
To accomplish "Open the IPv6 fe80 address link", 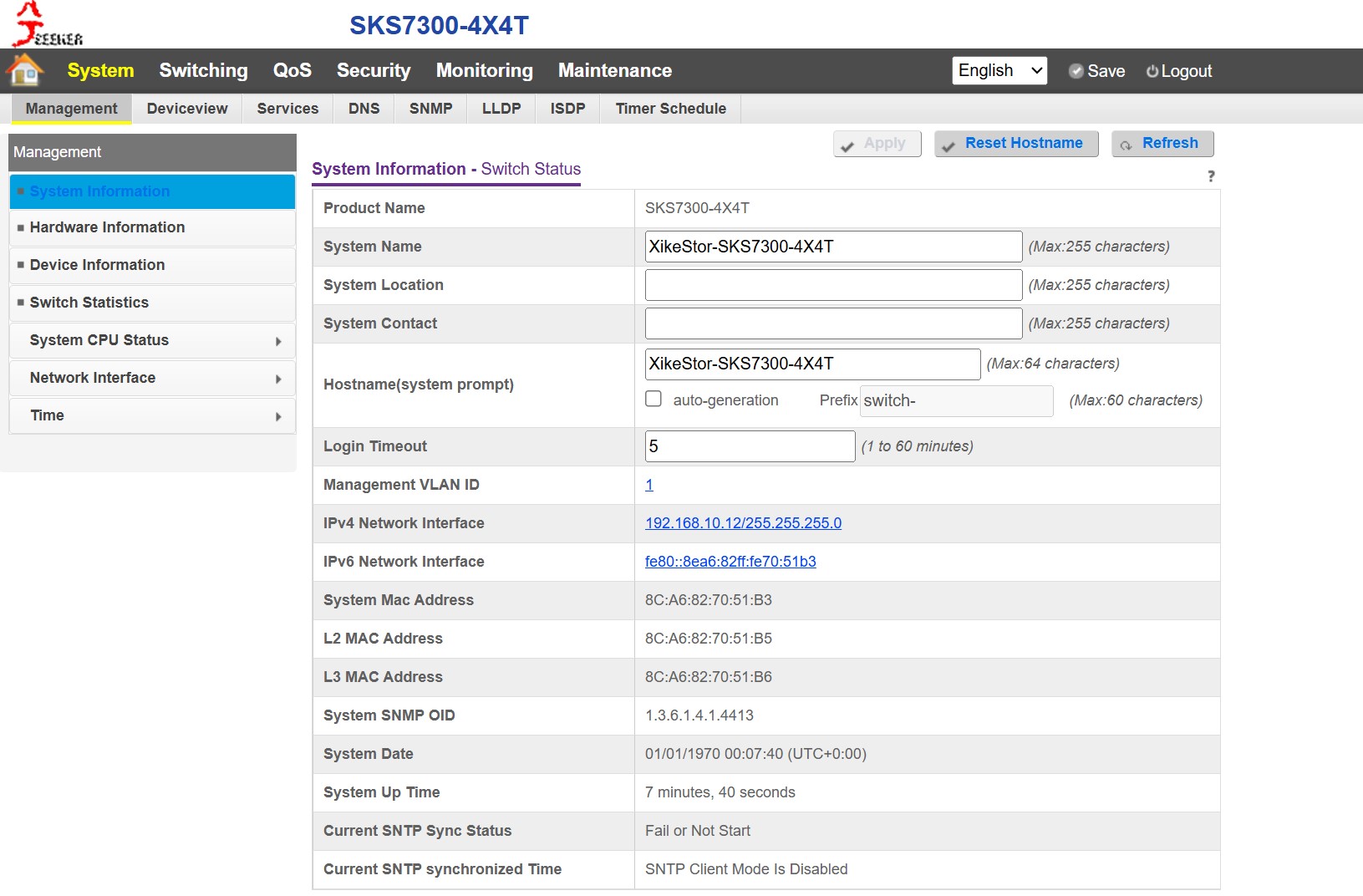I will click(730, 562).
